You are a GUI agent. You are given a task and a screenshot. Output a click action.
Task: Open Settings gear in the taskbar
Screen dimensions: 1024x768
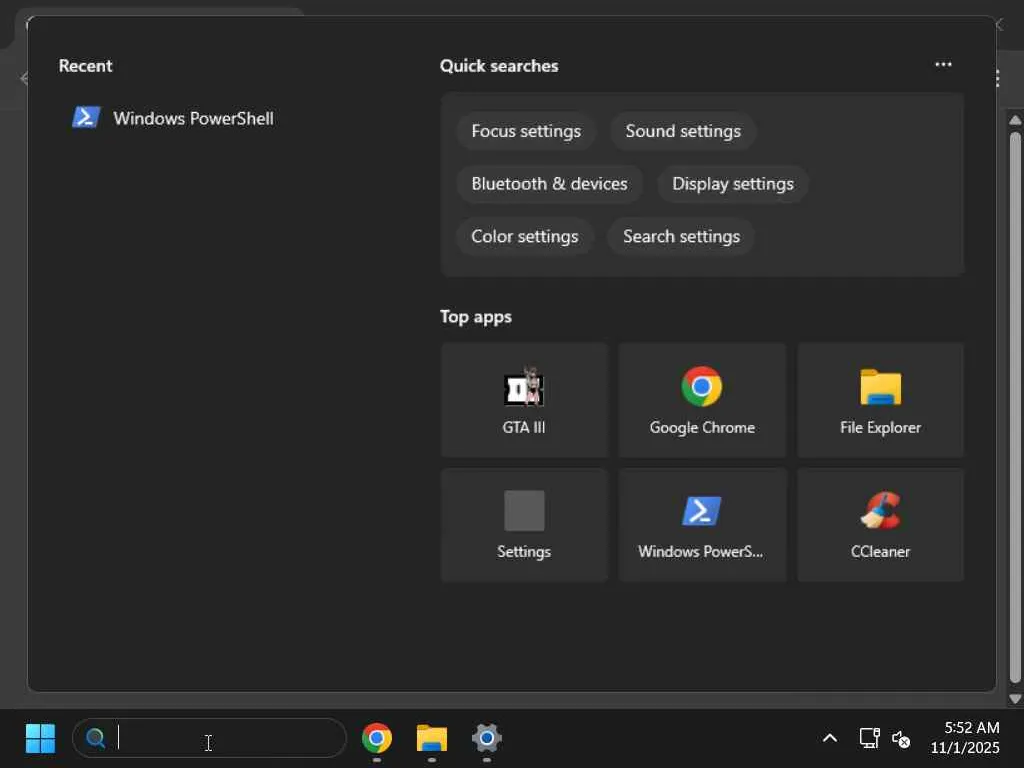coord(487,739)
